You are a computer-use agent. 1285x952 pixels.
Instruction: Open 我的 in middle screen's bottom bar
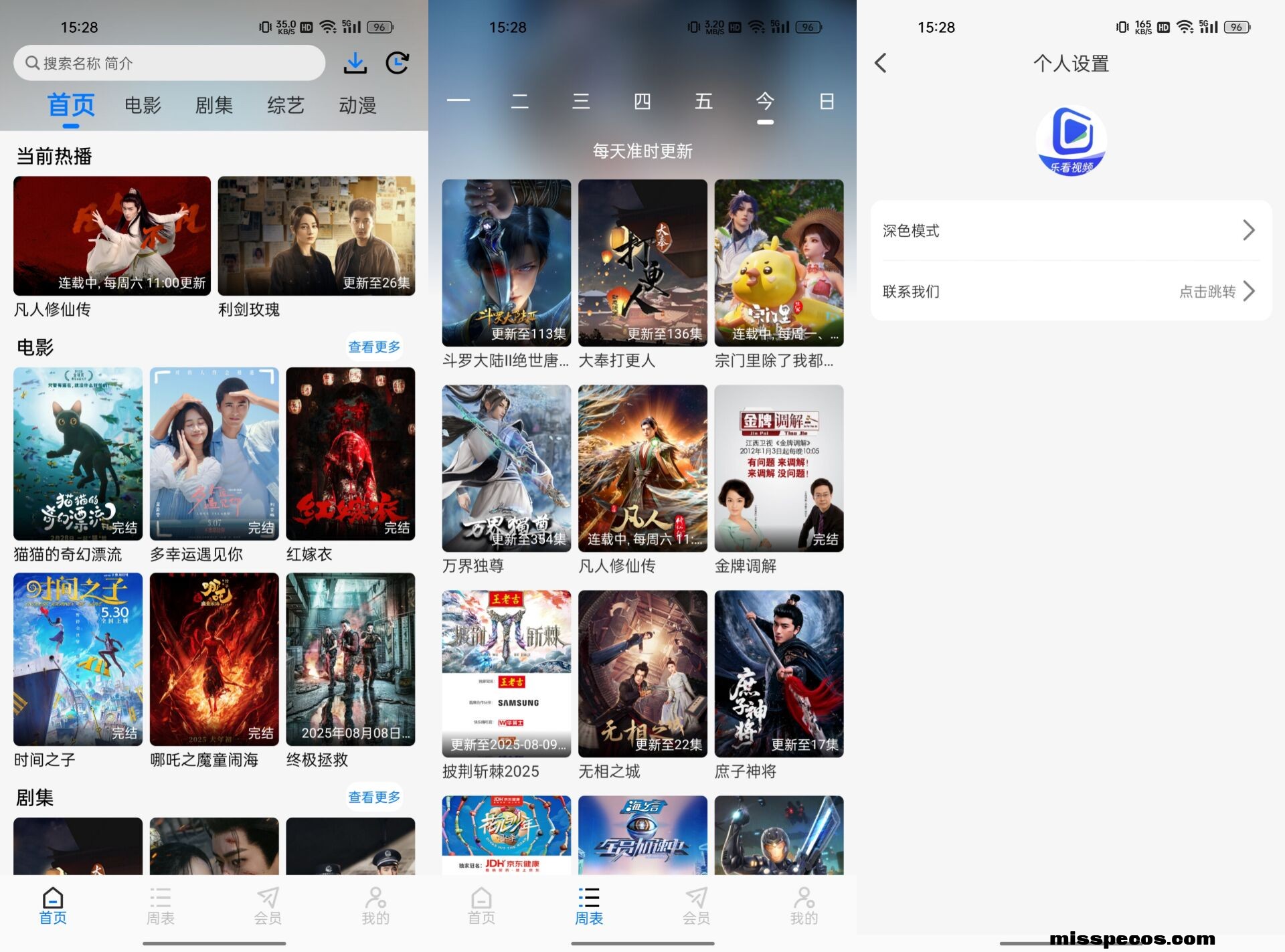804,906
